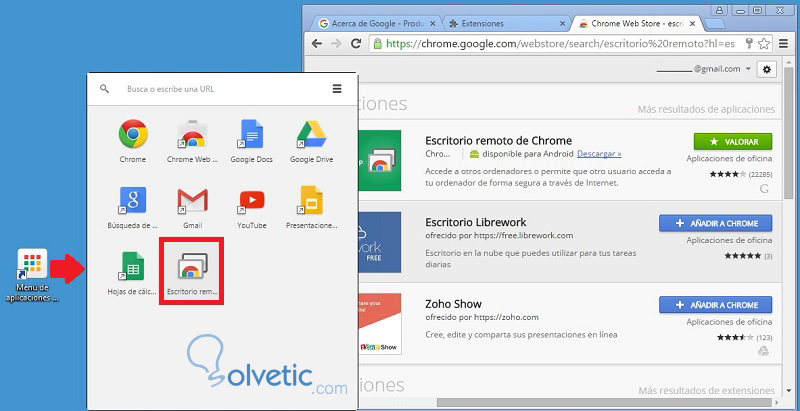The image size is (800, 411).
Task: Click the green VALORAR button
Action: 733,142
